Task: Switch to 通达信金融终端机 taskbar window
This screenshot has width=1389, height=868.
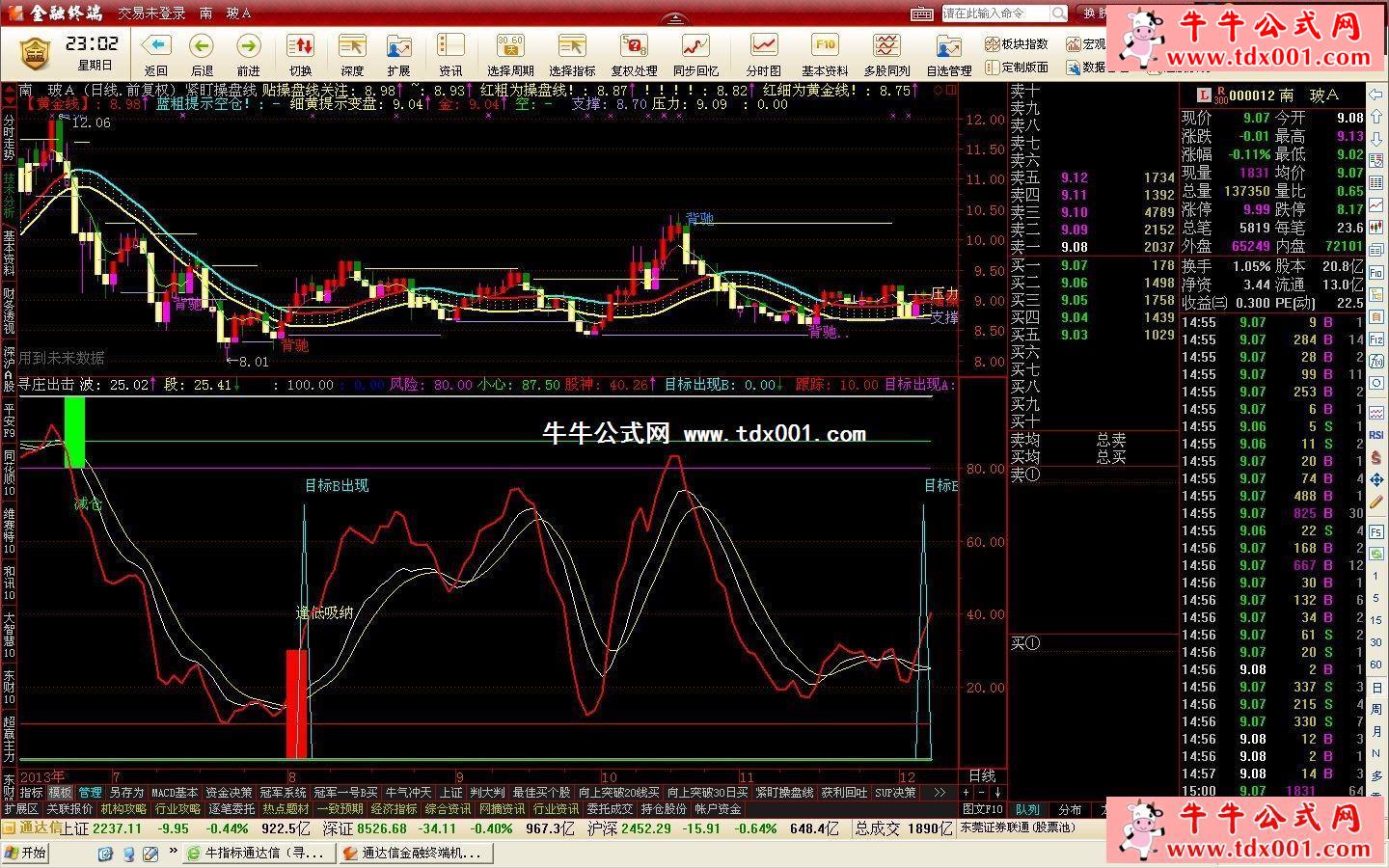Action: click(x=417, y=853)
